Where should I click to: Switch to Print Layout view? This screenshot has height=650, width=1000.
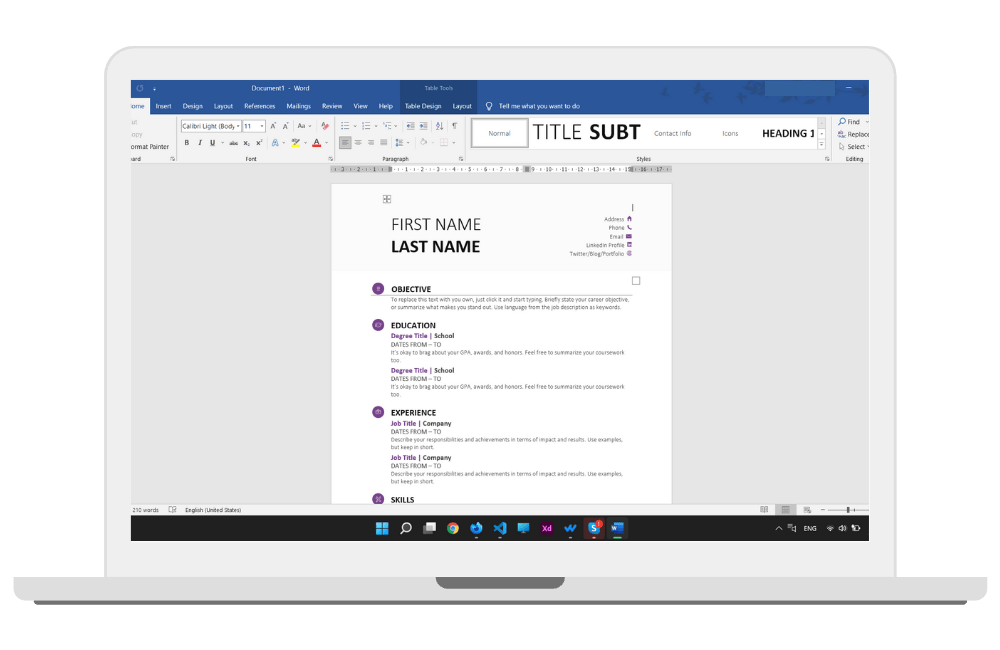tap(786, 510)
